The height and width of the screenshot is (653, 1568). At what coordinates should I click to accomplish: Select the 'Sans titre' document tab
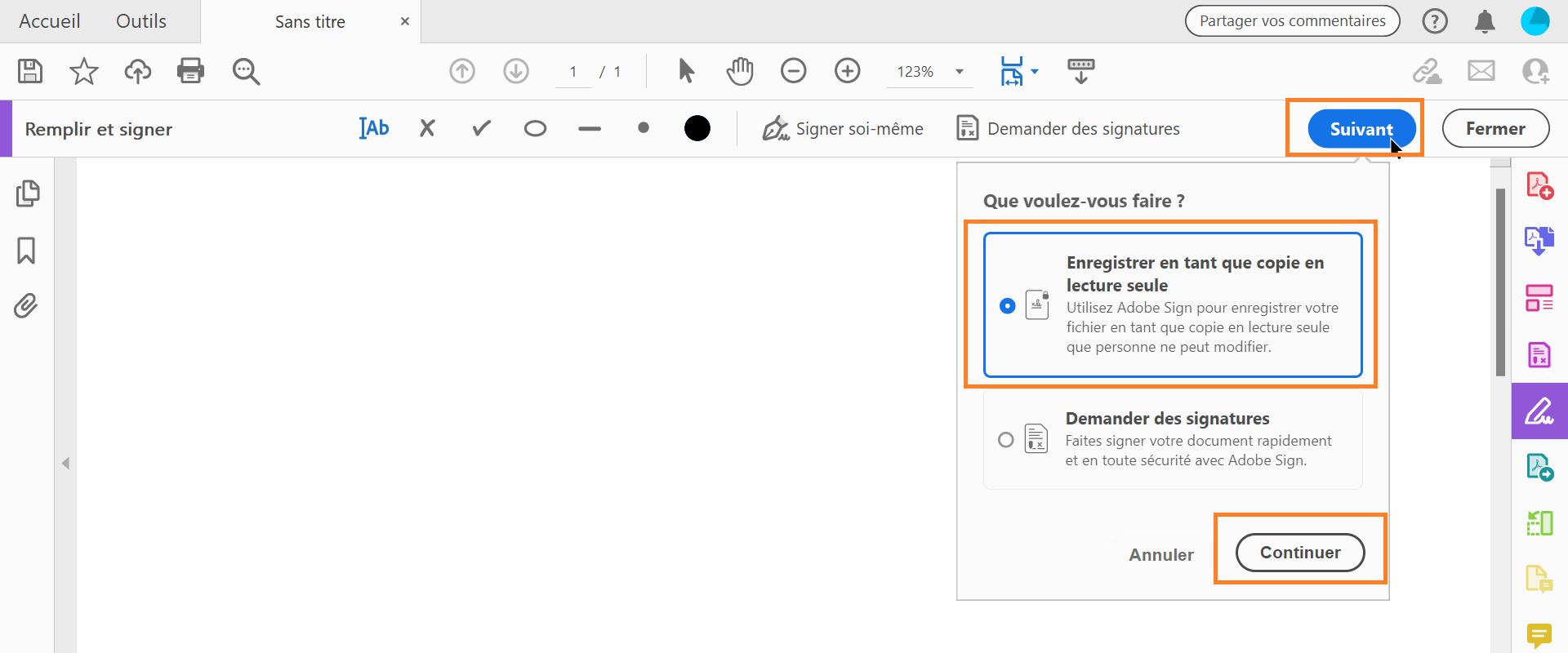tap(310, 22)
